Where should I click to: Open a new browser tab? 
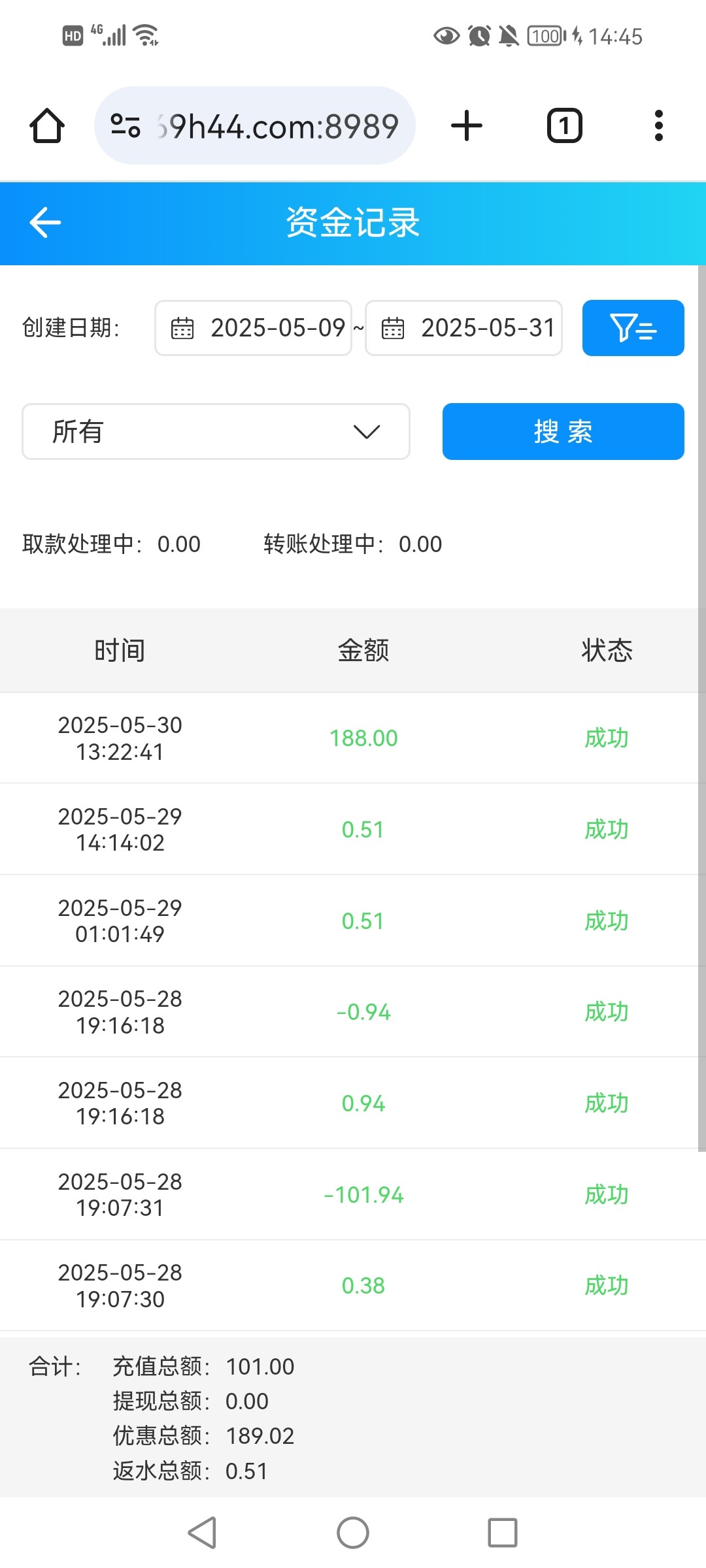[467, 125]
